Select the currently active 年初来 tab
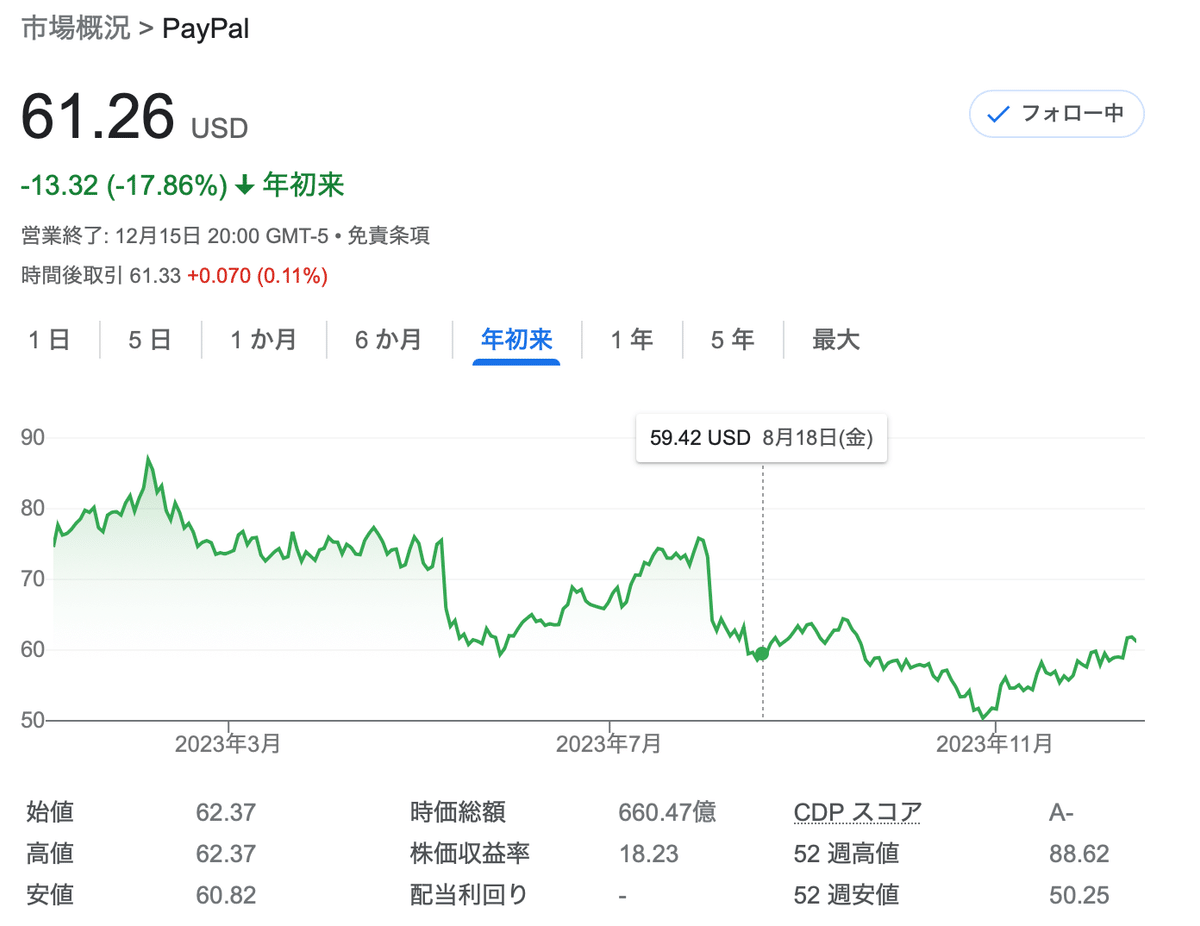 515,340
